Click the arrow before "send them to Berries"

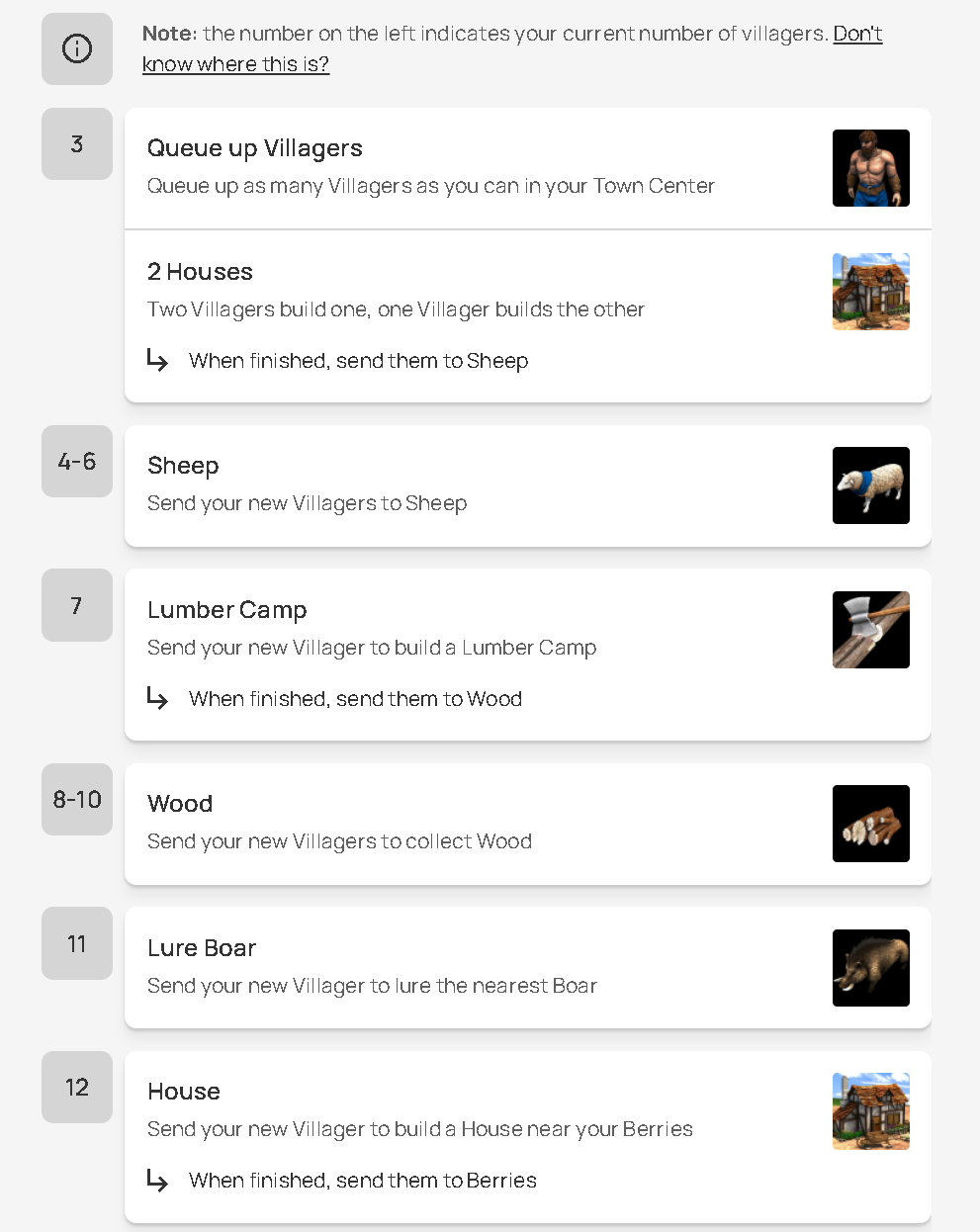pyautogui.click(x=157, y=1180)
